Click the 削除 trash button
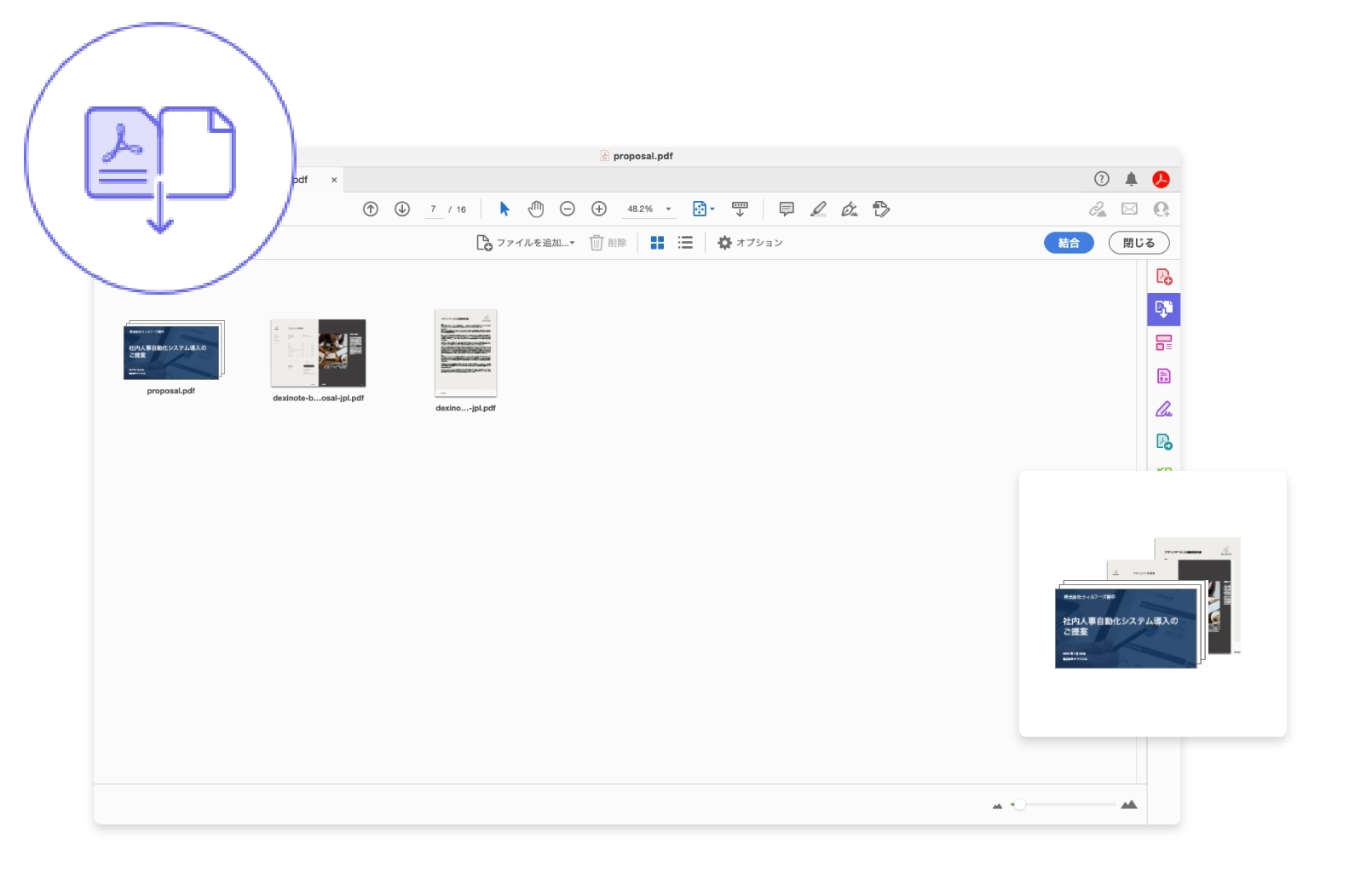 (608, 243)
